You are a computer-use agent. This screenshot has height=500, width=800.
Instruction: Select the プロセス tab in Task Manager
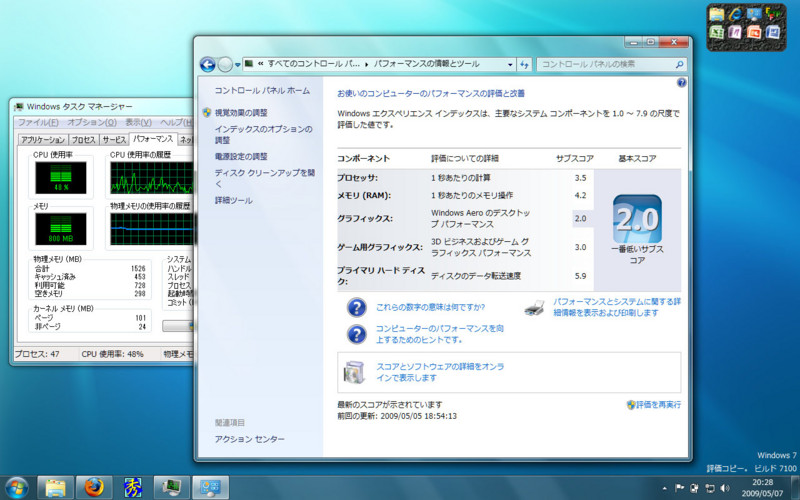[84, 140]
